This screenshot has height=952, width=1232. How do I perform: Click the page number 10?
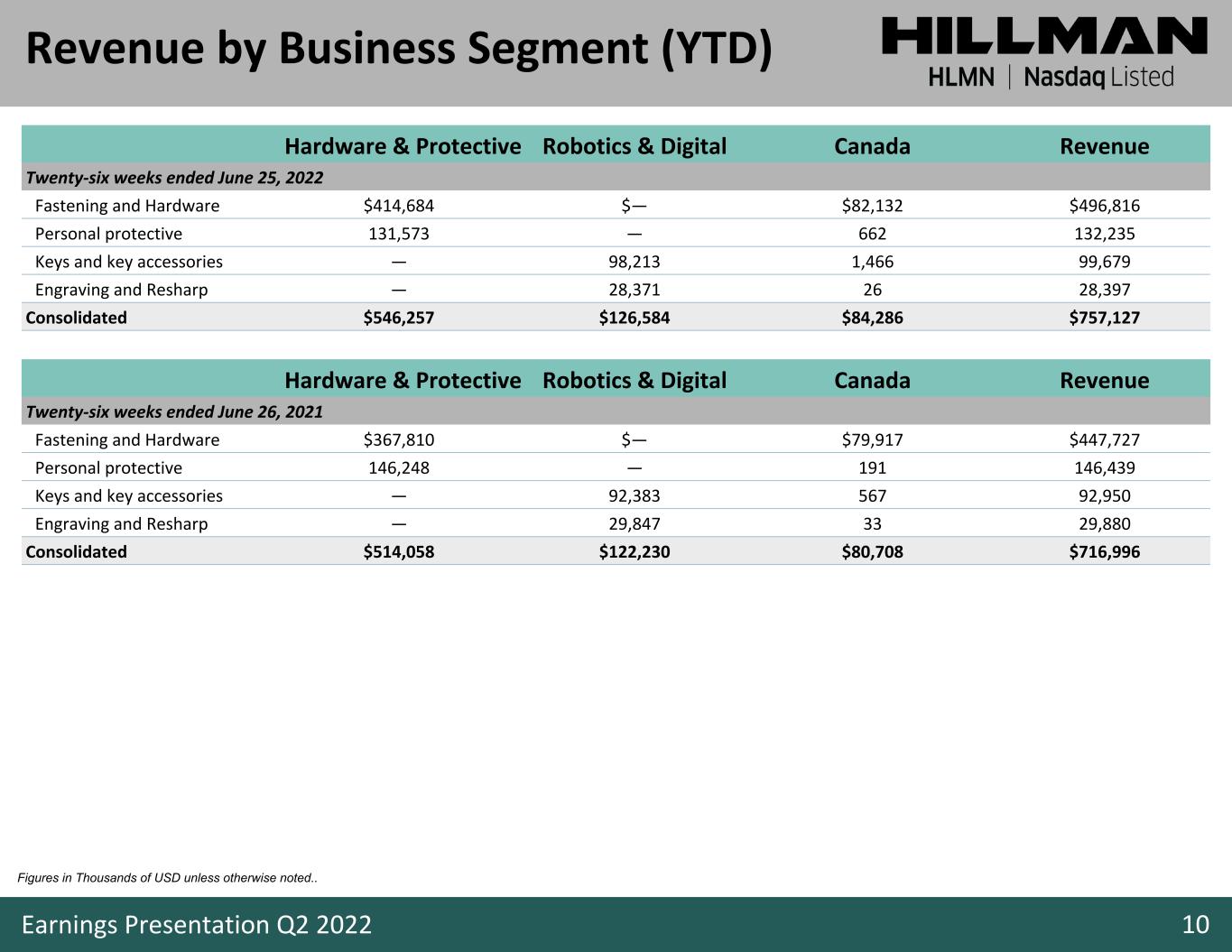coord(1195,925)
